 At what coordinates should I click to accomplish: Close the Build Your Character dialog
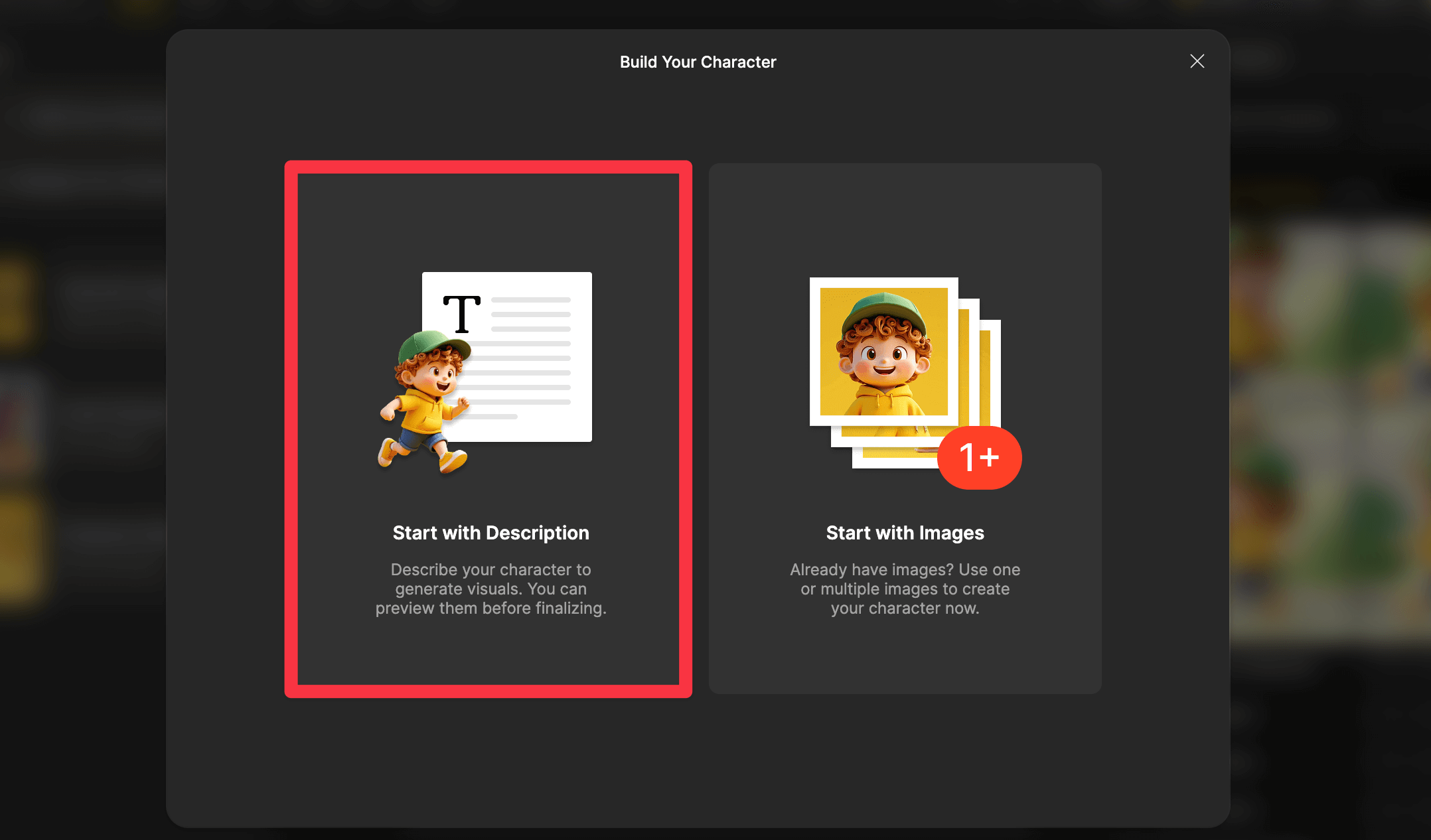pos(1197,62)
